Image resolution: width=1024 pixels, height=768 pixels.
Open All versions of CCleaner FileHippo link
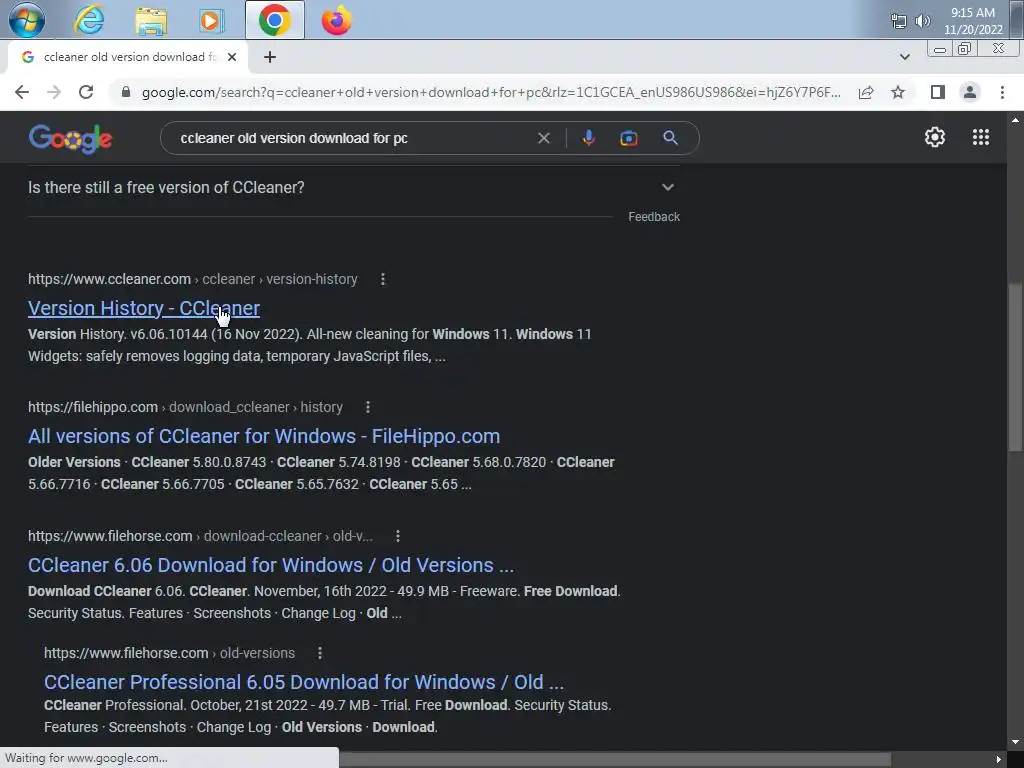tap(264, 436)
